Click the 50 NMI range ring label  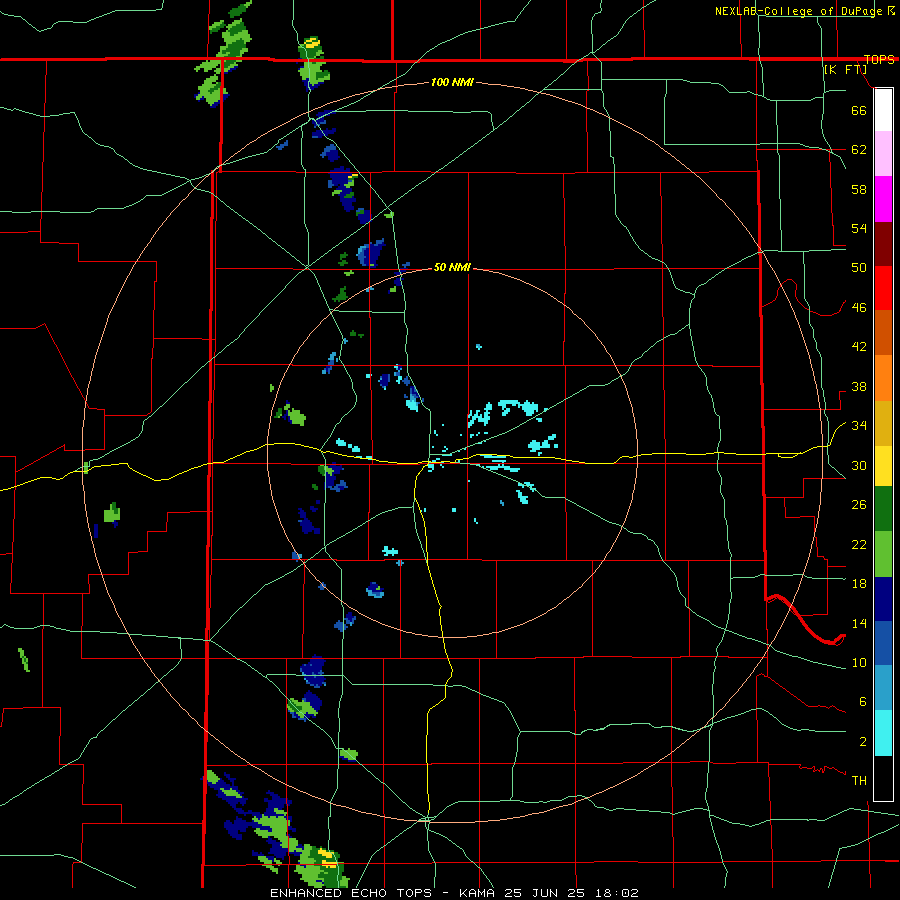[x=452, y=267]
